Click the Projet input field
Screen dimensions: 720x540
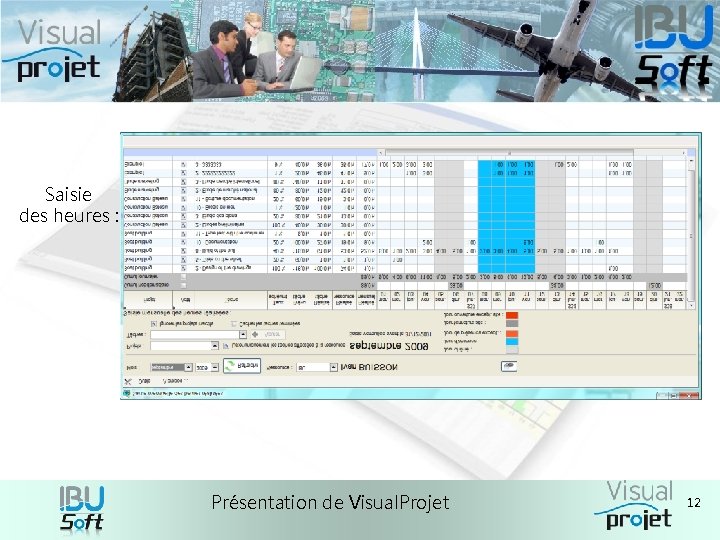[x=180, y=345]
